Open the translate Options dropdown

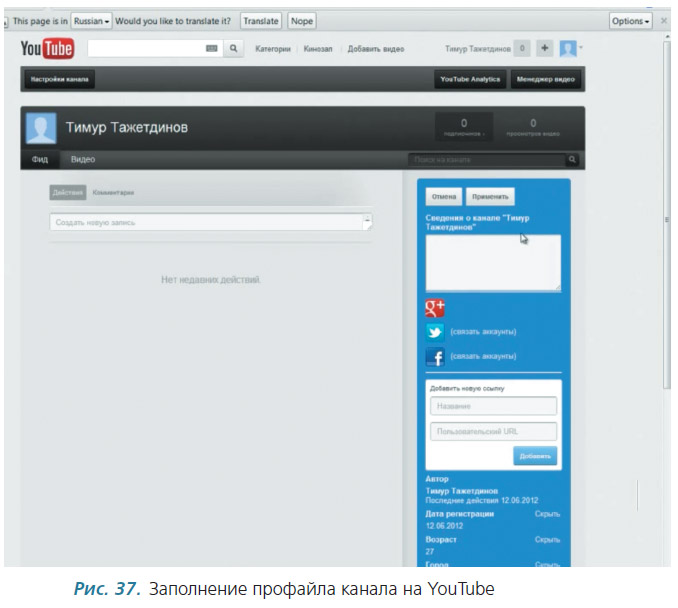tap(631, 21)
